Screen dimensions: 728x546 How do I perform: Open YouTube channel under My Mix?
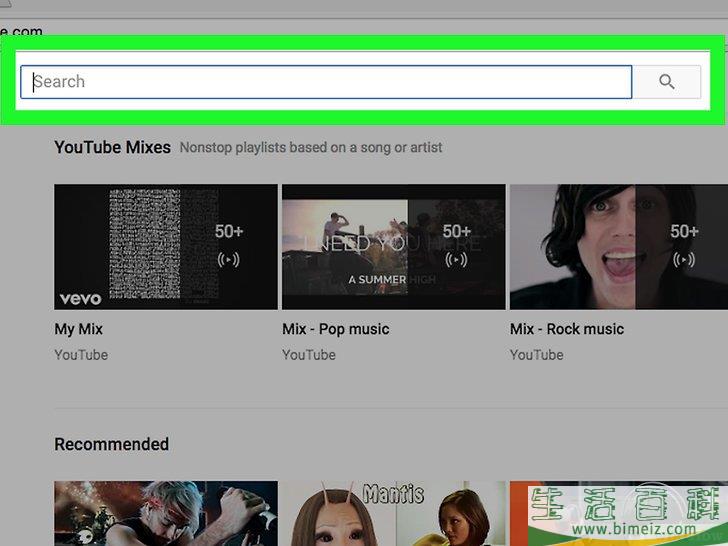tap(81, 355)
